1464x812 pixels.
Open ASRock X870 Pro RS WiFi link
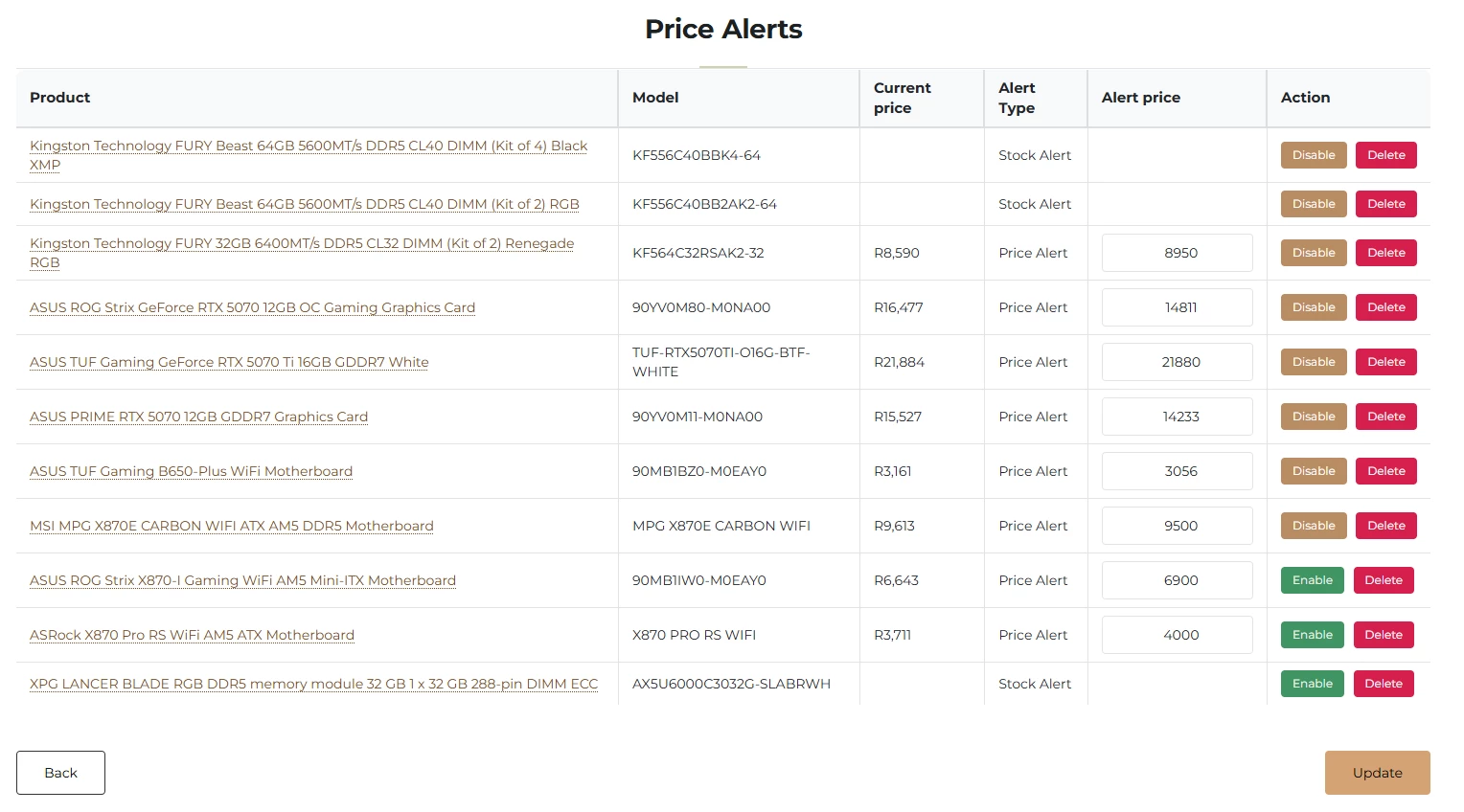(192, 635)
